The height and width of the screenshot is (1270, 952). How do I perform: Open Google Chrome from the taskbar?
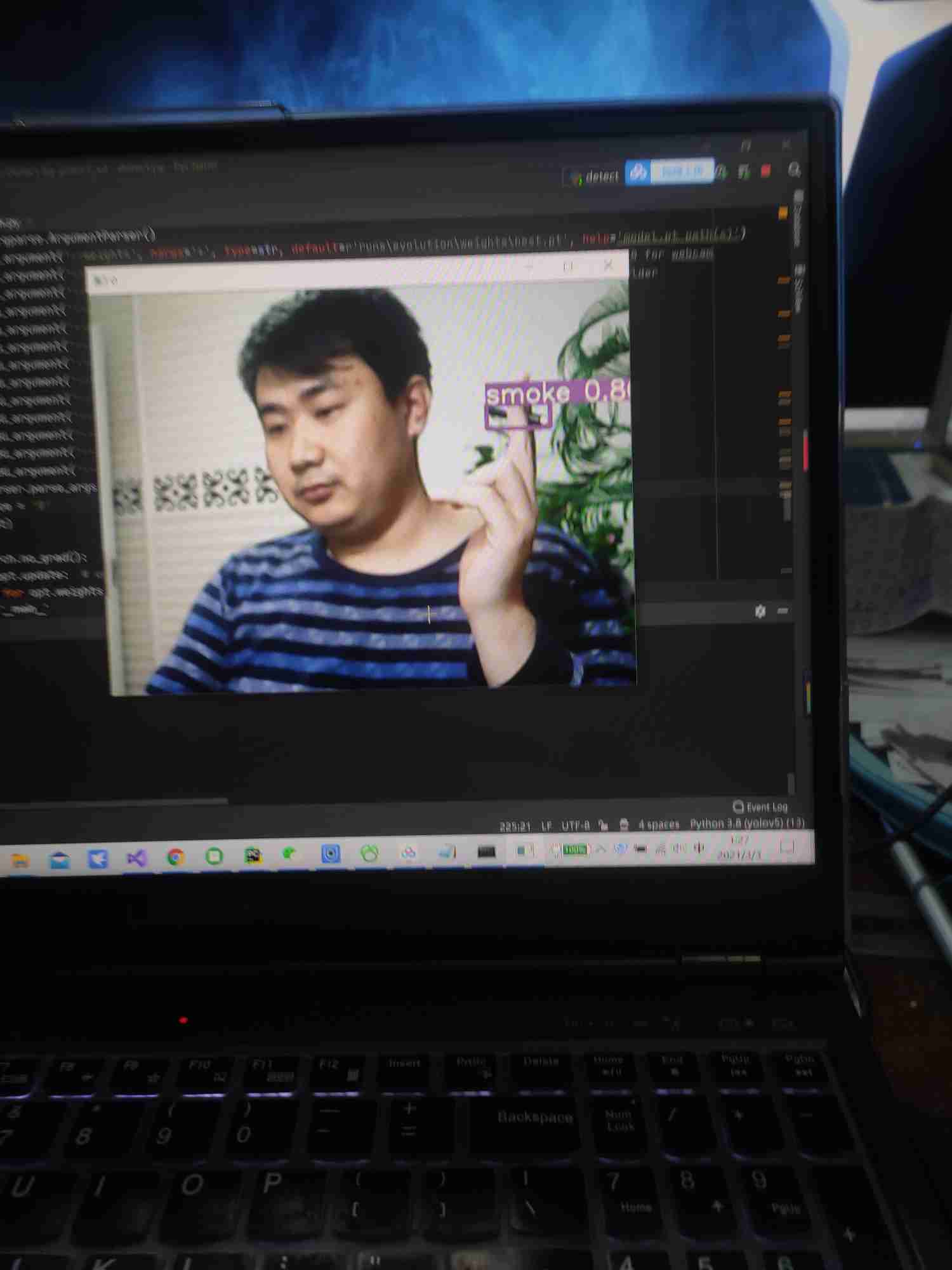tap(176, 857)
